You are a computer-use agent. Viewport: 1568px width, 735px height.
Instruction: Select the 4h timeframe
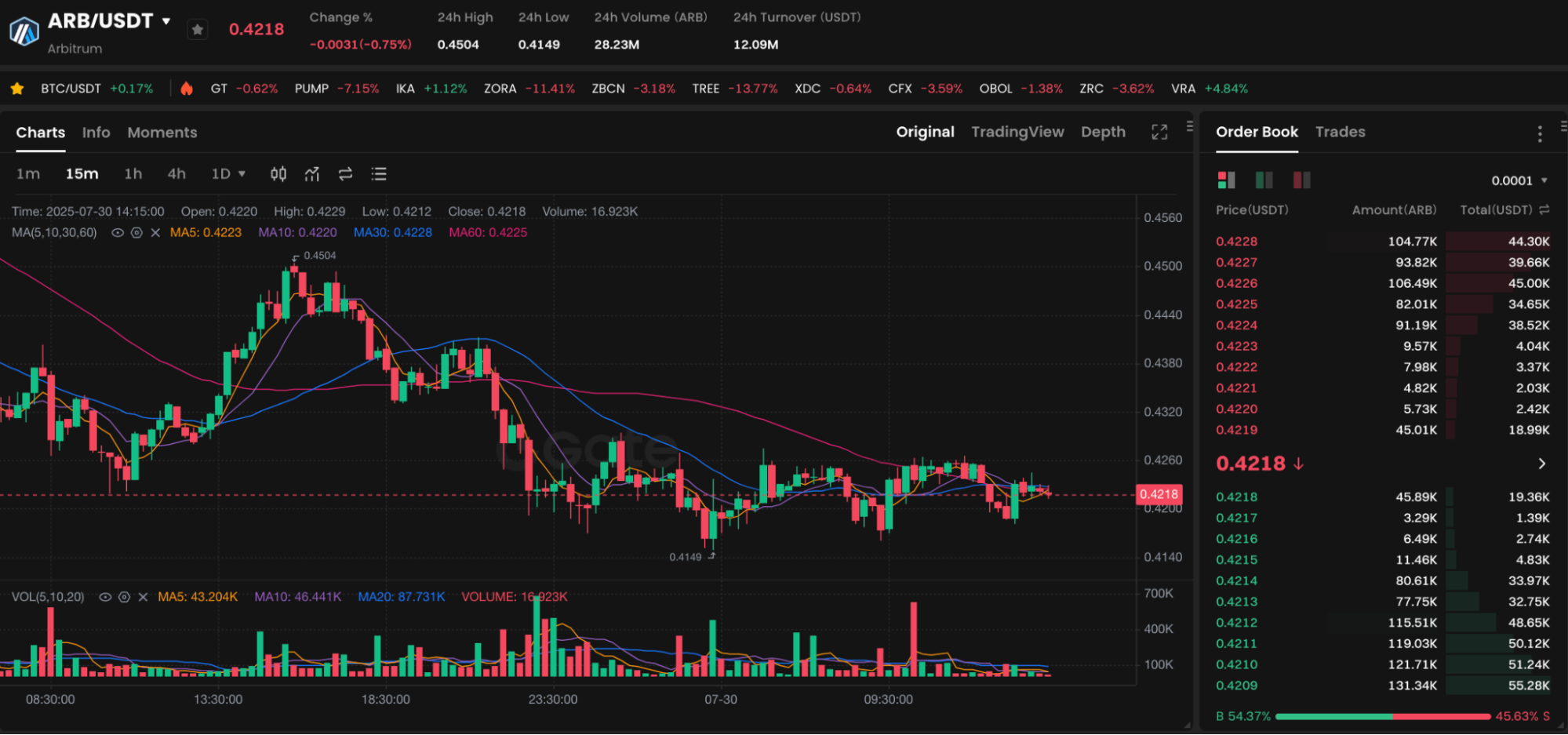pyautogui.click(x=176, y=174)
